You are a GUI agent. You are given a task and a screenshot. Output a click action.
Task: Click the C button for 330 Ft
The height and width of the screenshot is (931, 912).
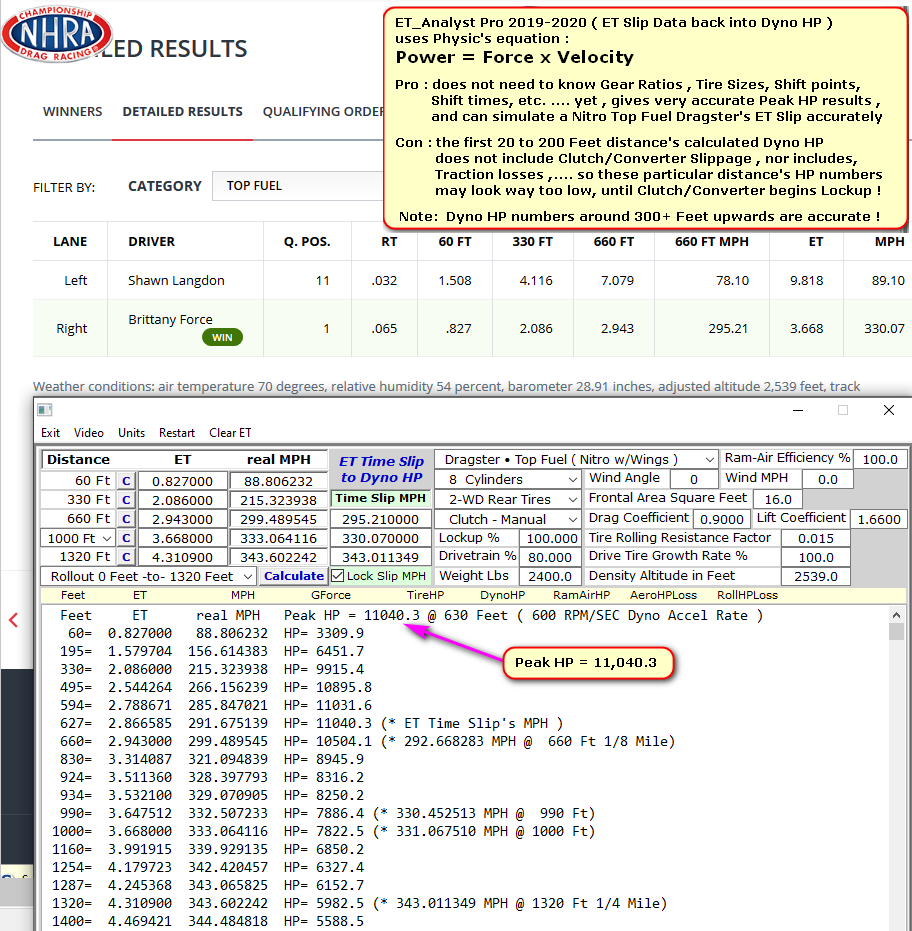(x=126, y=500)
